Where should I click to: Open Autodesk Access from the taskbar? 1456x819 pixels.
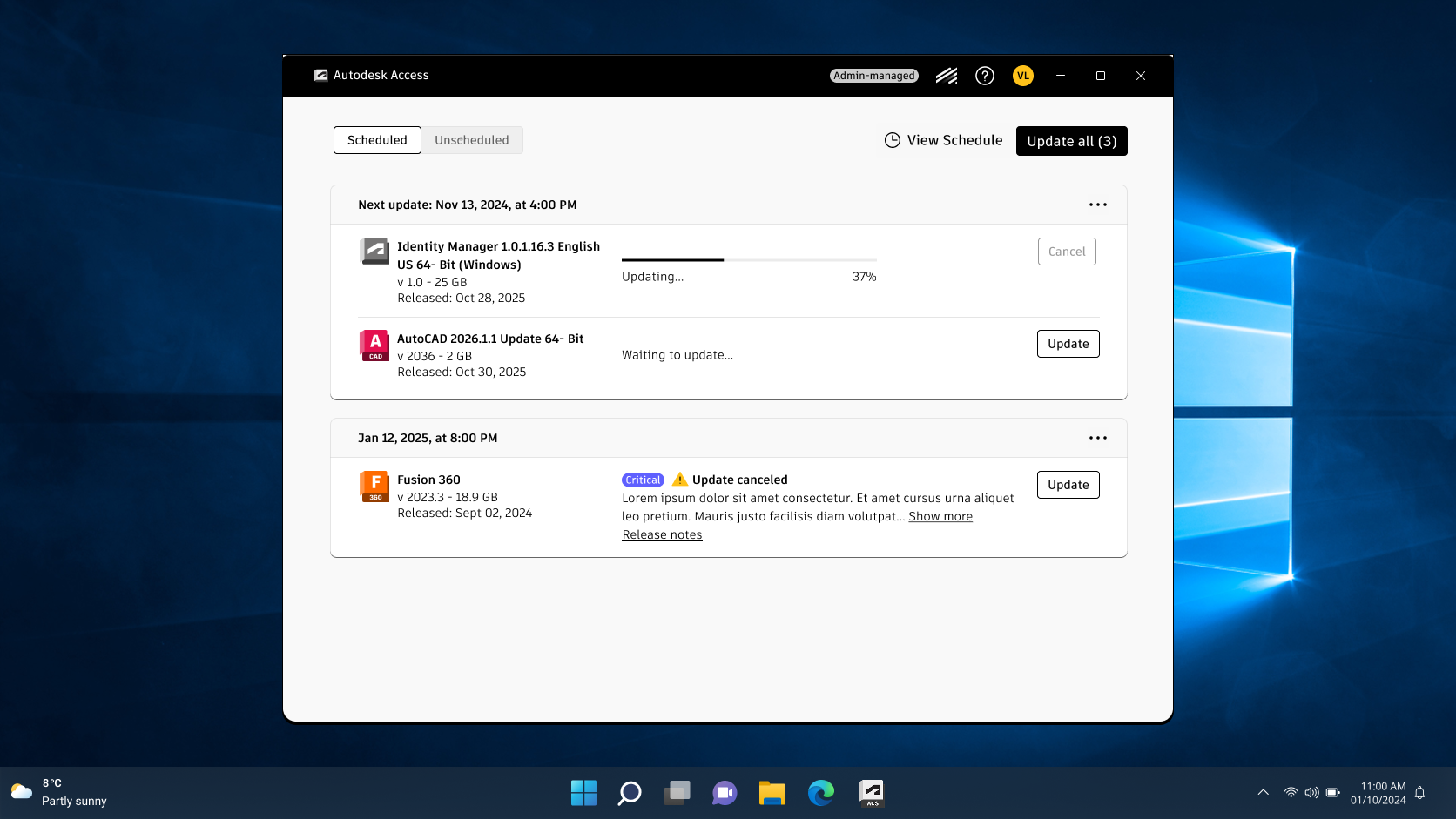871,793
